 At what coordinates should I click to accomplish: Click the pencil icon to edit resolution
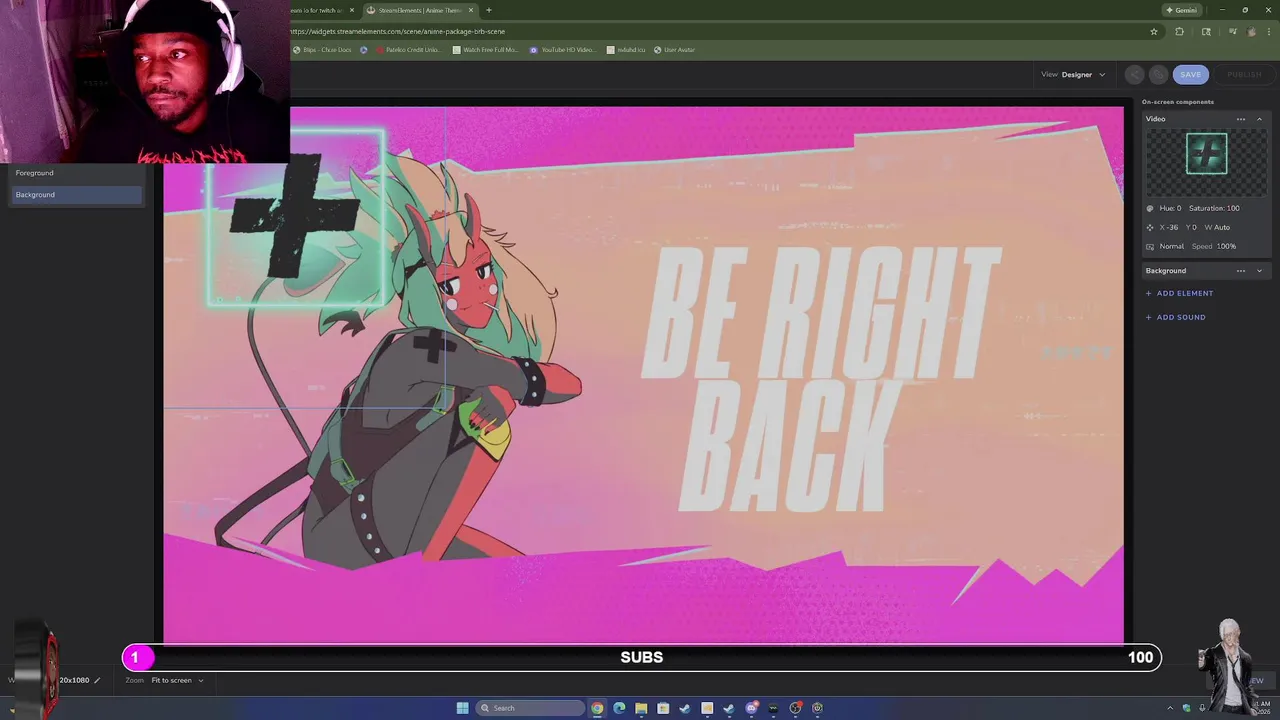[97, 680]
